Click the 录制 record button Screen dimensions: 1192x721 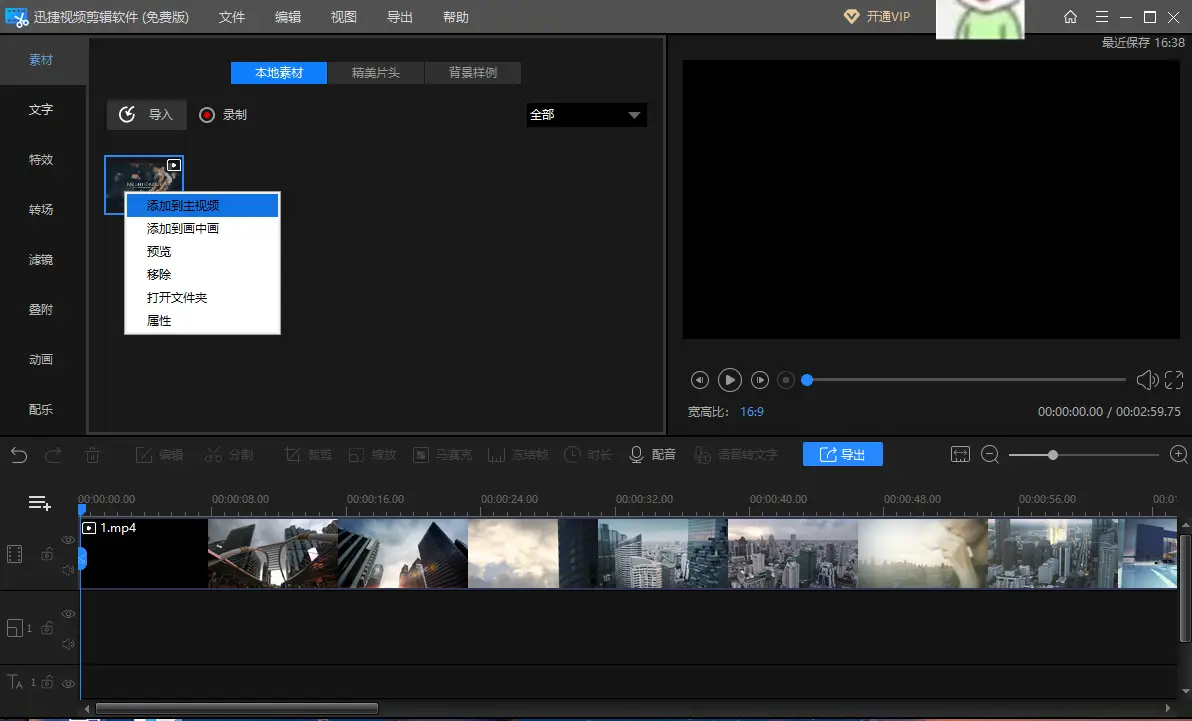(223, 115)
